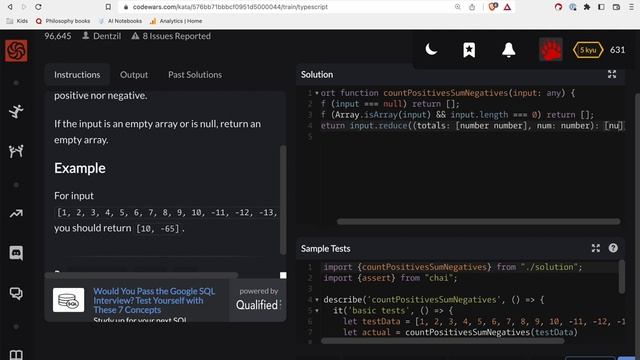Click the Solution editor horizontal scrollbar
Screen dimensions: 640x360
pos(478,222)
